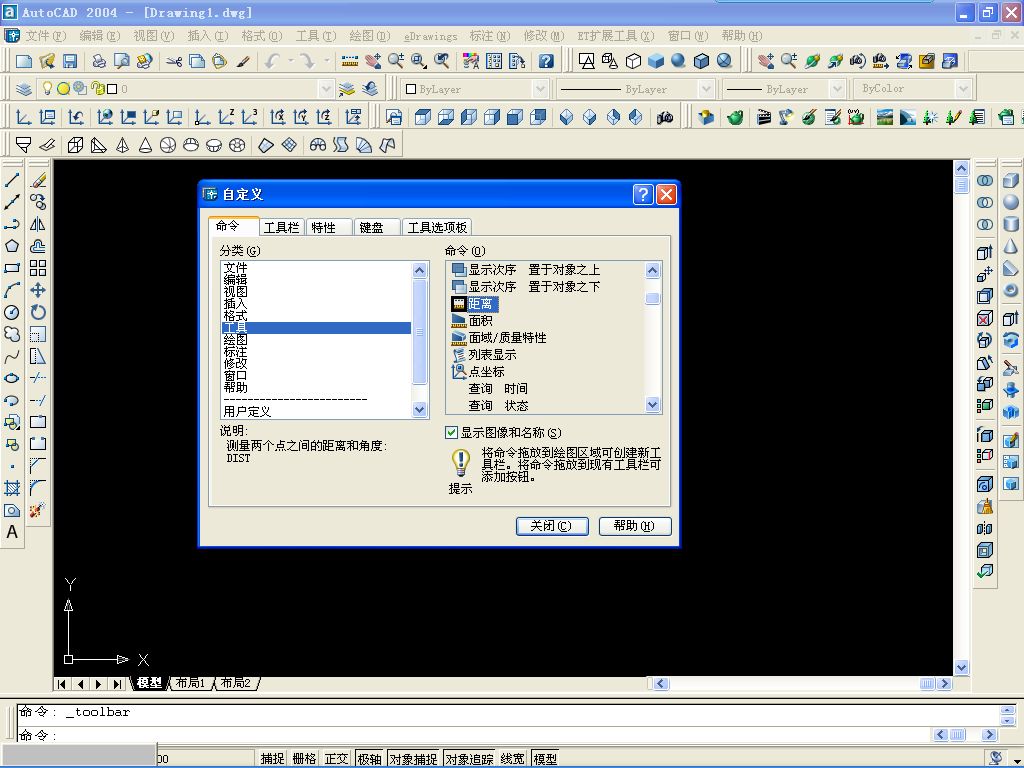Toggle 极轴 polar tracking
This screenshot has height=768, width=1024.
click(x=369, y=758)
